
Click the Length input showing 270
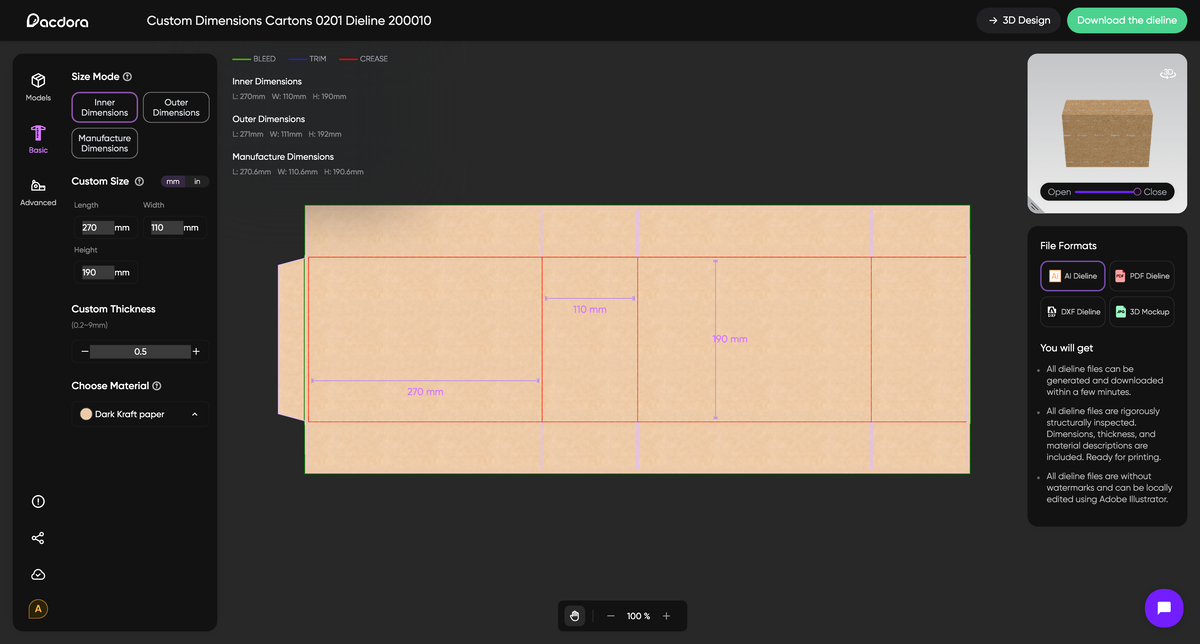point(98,227)
